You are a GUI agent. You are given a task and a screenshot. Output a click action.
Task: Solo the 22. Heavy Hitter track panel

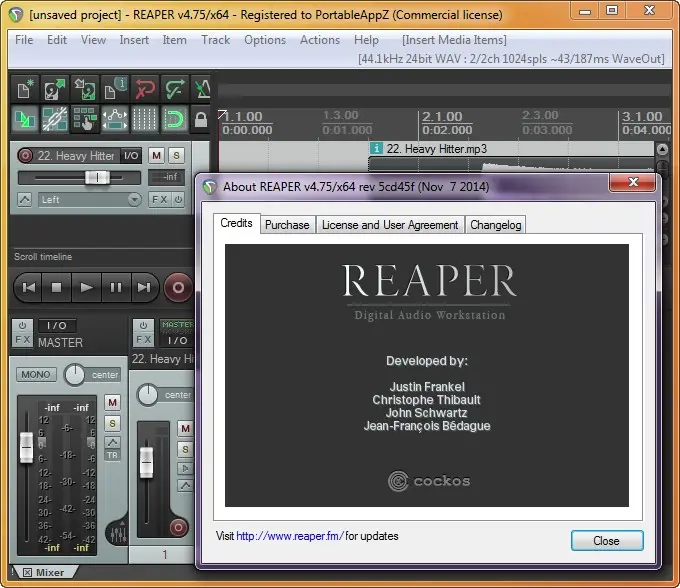click(176, 156)
